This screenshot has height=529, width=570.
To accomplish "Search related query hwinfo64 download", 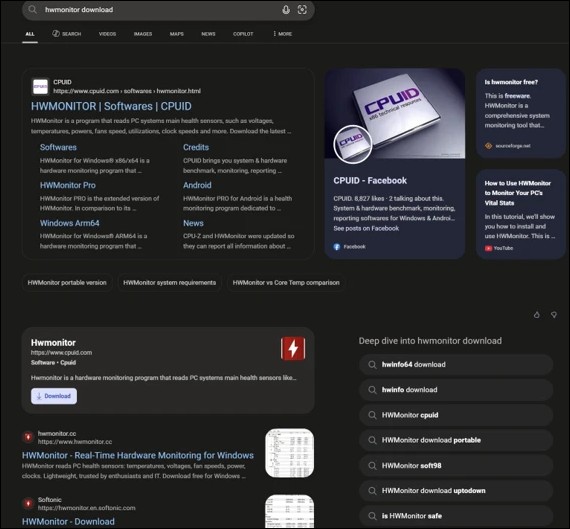I will 456,365.
